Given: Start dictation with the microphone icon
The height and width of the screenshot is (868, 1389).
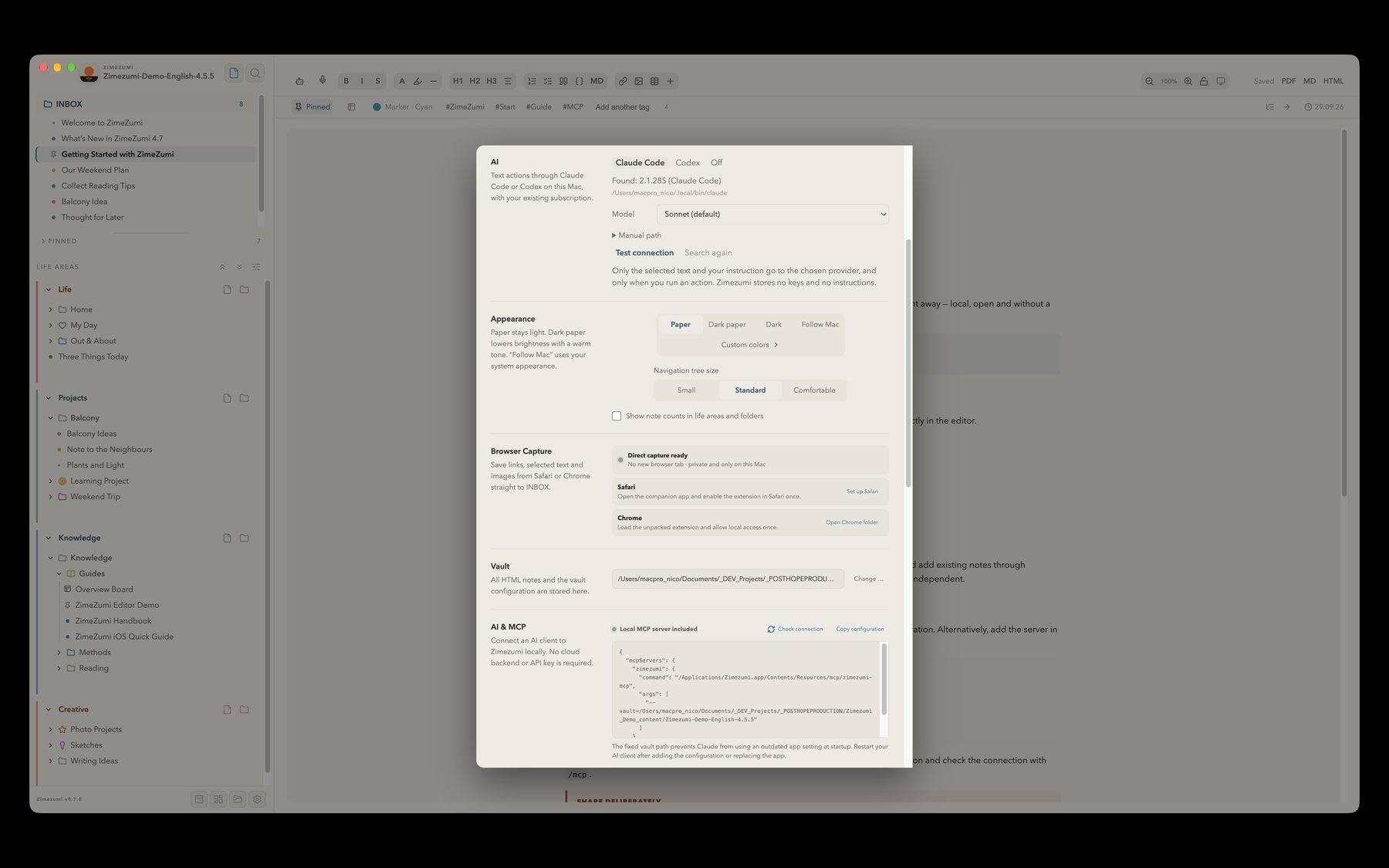Looking at the screenshot, I should 323,80.
